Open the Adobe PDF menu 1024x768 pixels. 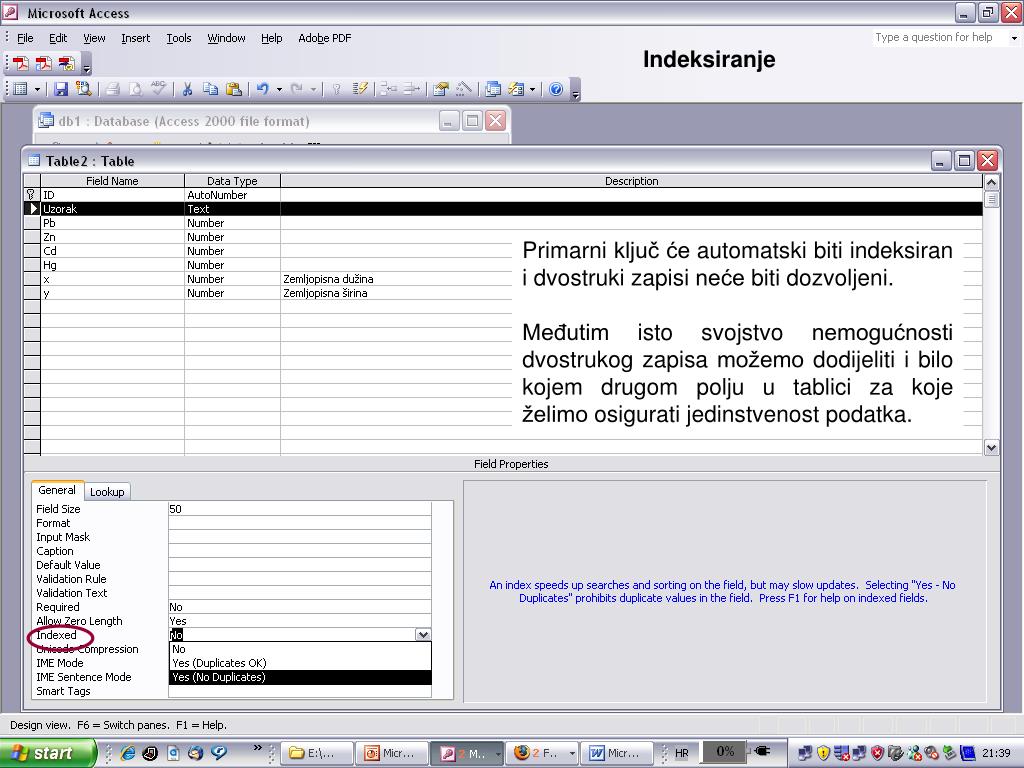(325, 38)
